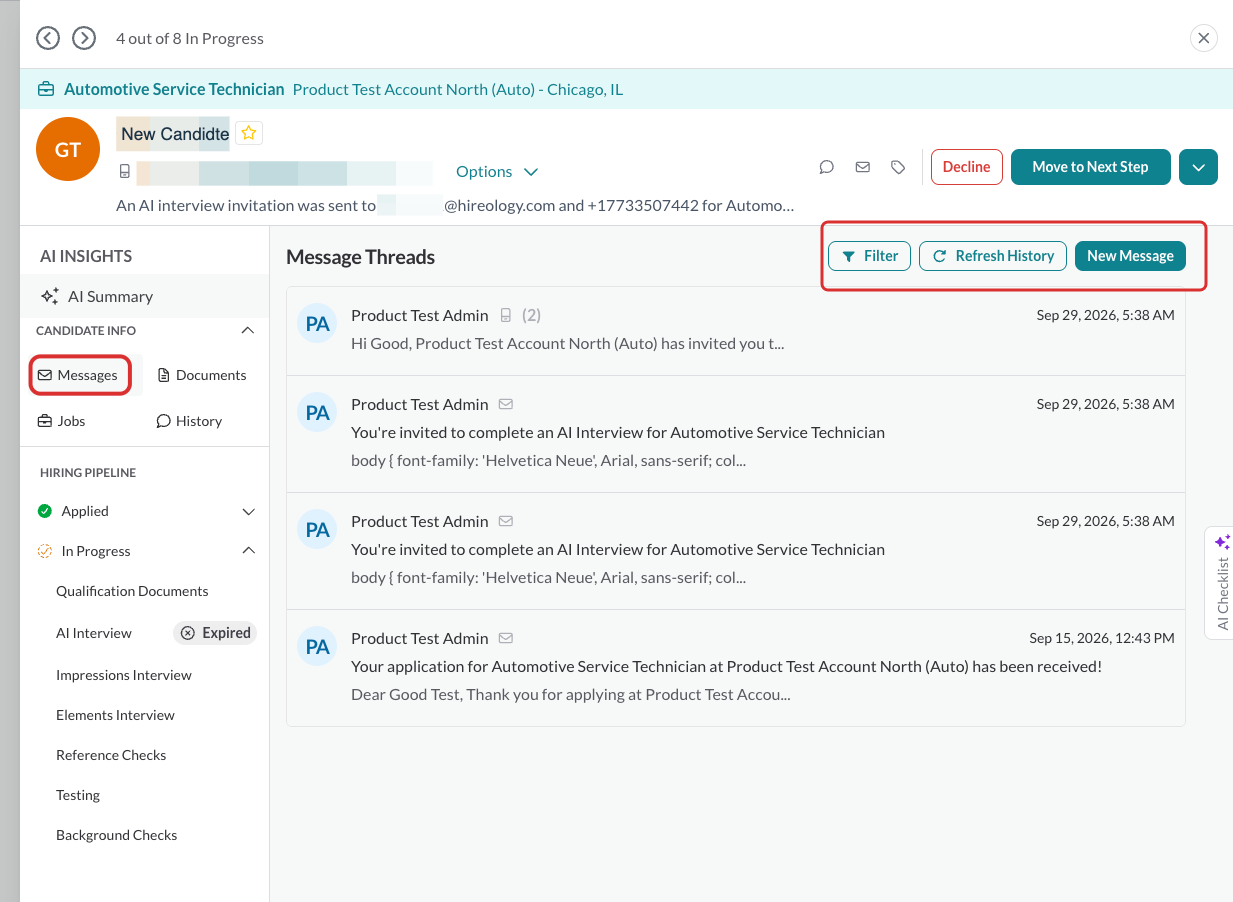Select Testing pipeline step

coord(78,795)
